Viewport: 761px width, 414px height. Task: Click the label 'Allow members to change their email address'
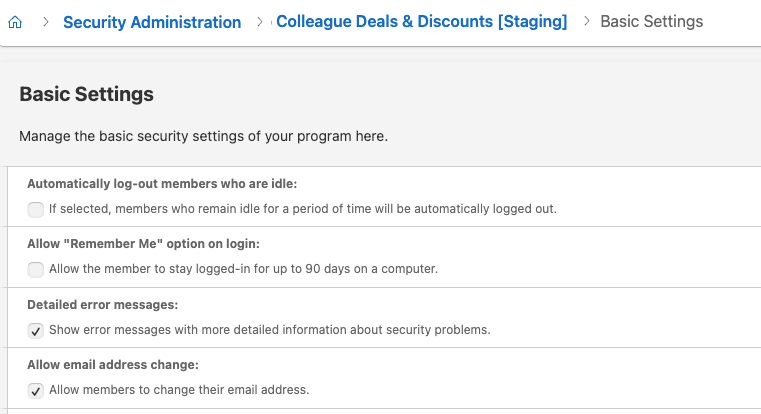coord(179,390)
